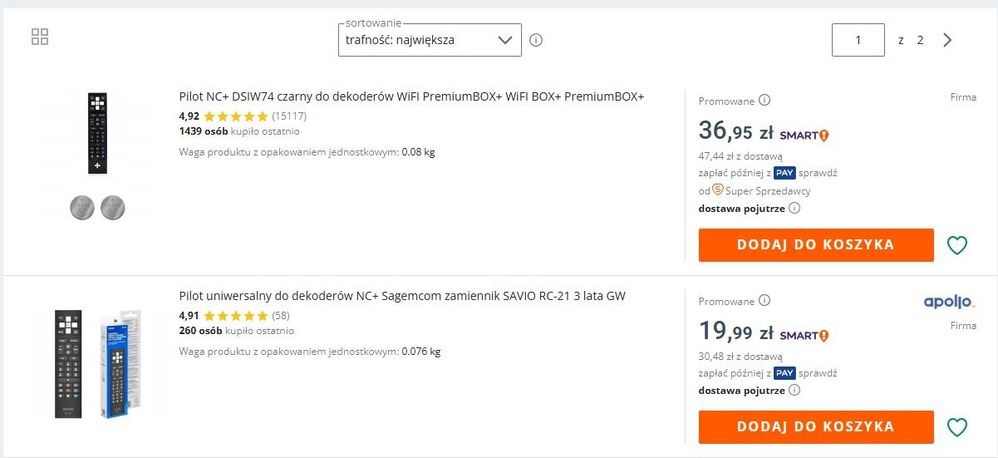
Task: Click the NC+ DSIW74 remote thumbnail
Action: 97,135
